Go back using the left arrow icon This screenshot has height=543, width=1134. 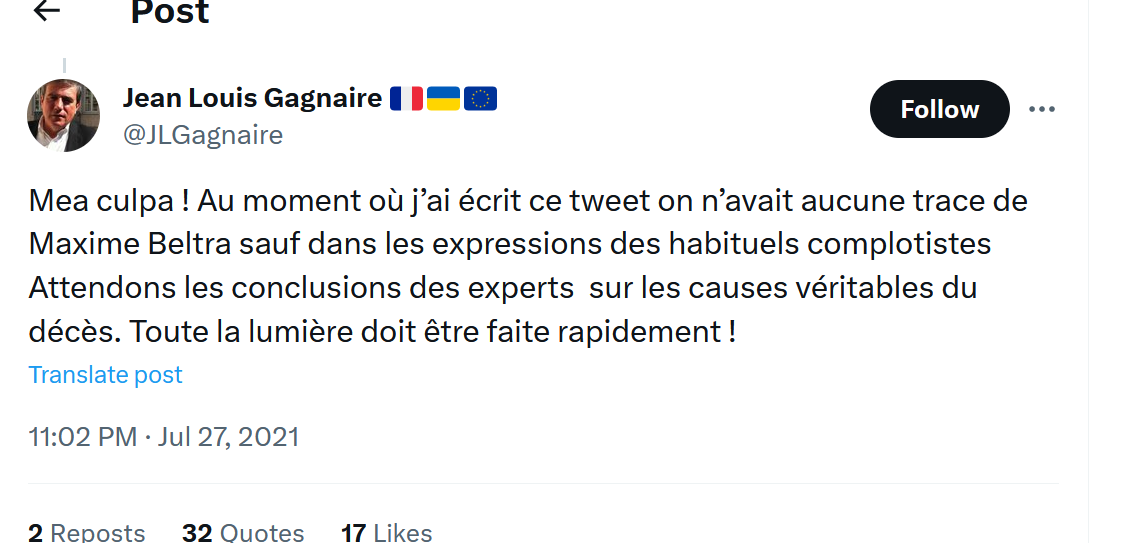(47, 10)
